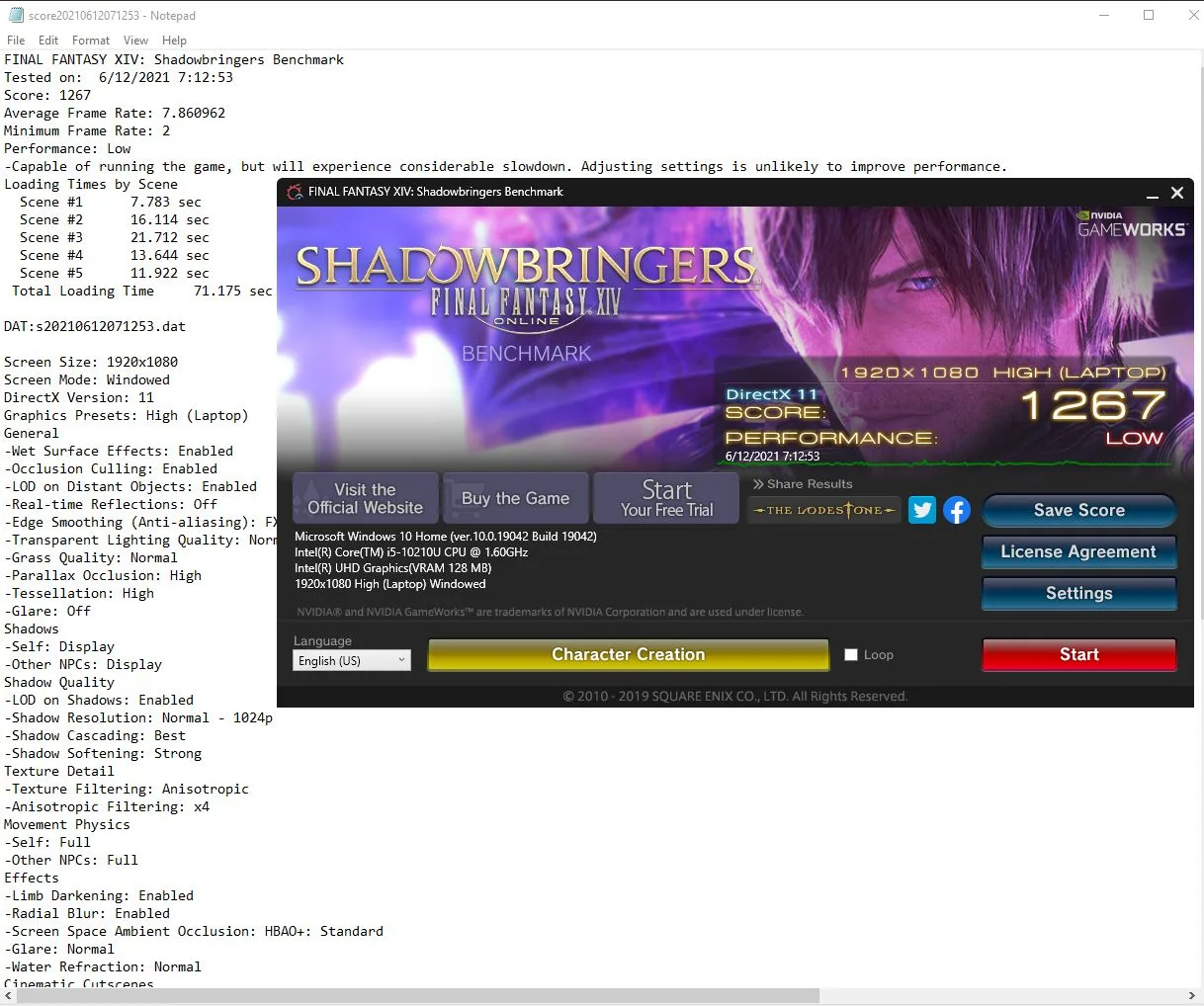Open Notepad Format menu

(x=91, y=41)
